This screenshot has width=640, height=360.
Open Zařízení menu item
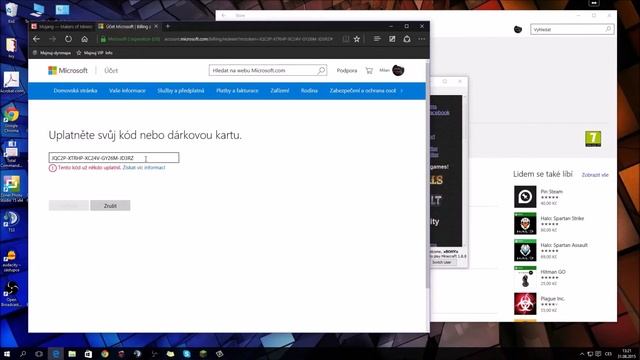(280, 91)
